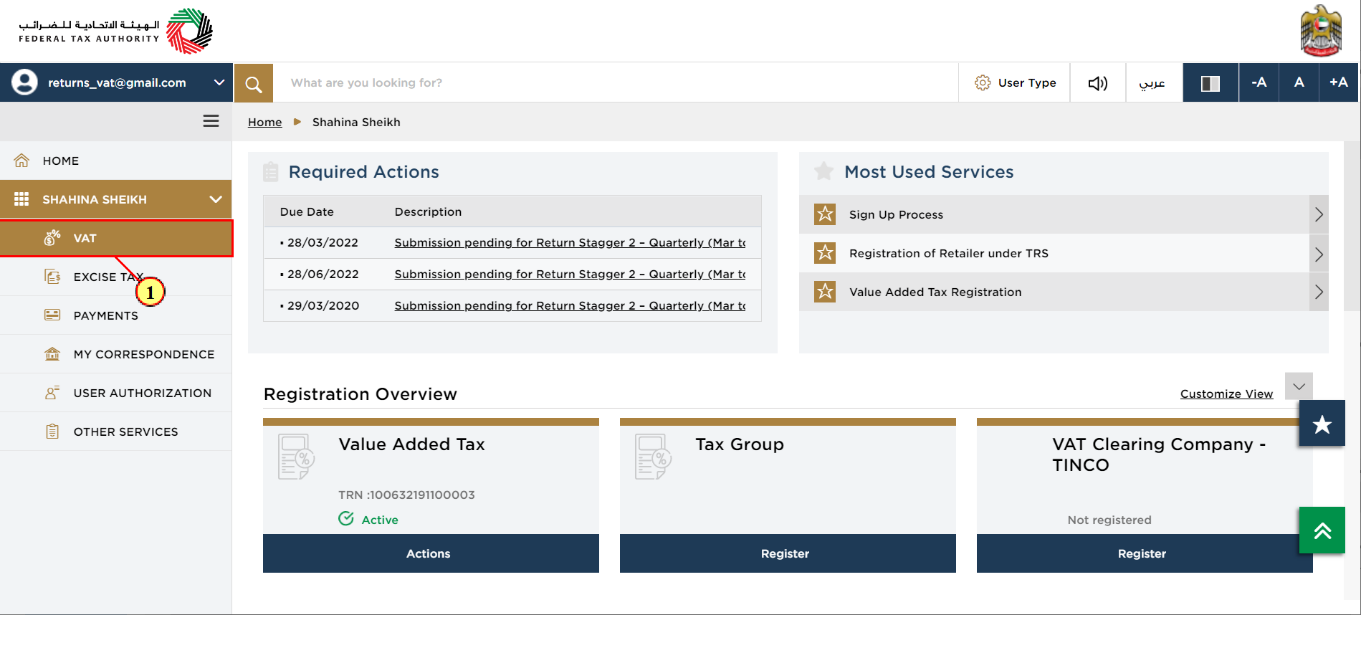This screenshot has height=648, width=1361.
Task: Open the User Type settings
Action: tap(1014, 83)
